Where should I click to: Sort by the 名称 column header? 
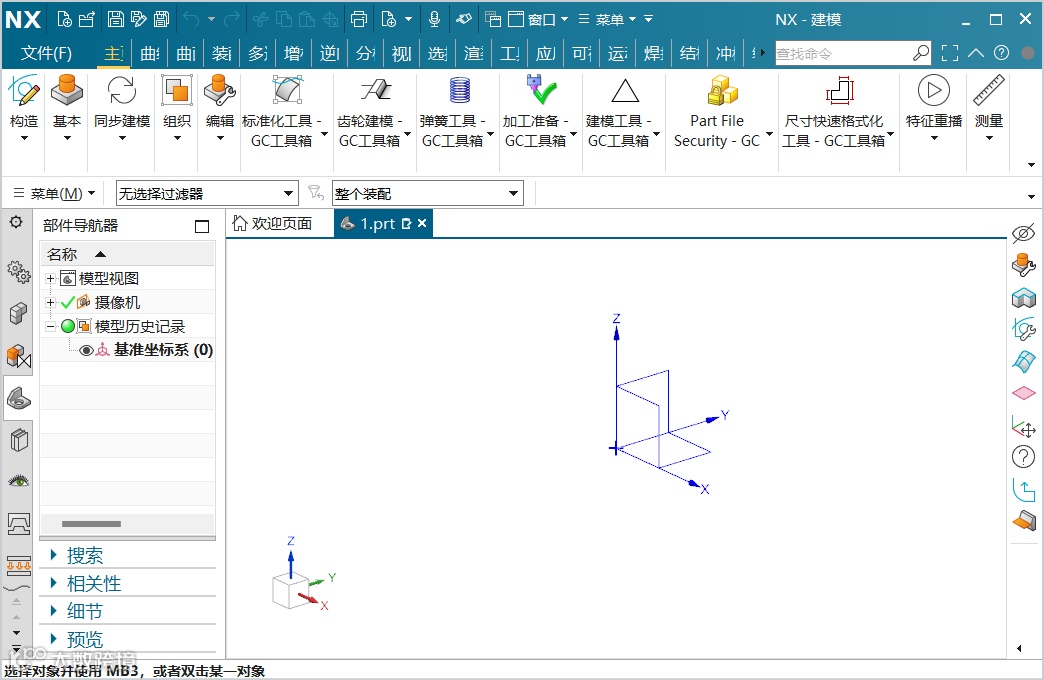[128, 254]
